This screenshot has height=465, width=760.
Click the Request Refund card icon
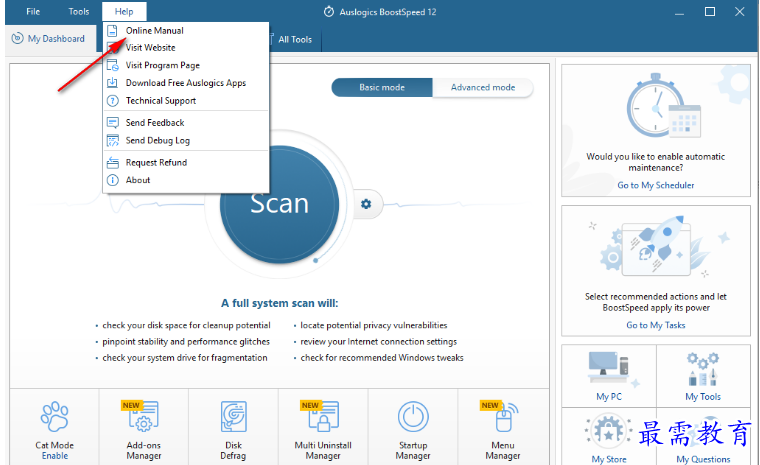click(112, 162)
